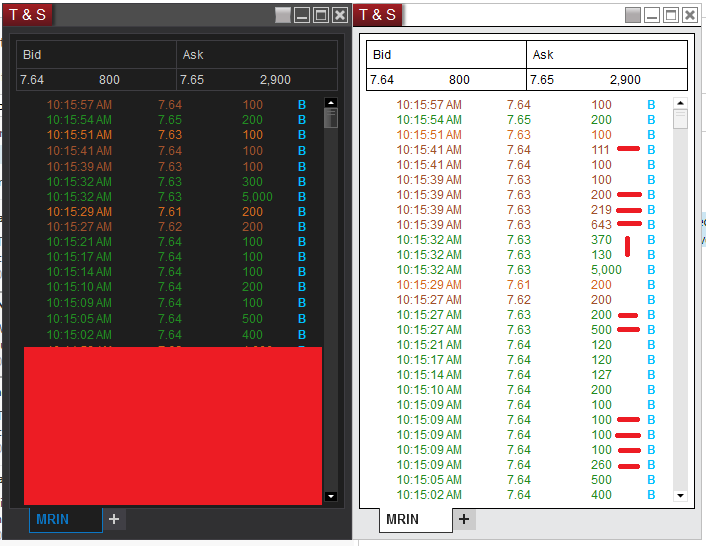
Task: Click the 7.64 bid price in the dark window
Action: (x=32, y=80)
